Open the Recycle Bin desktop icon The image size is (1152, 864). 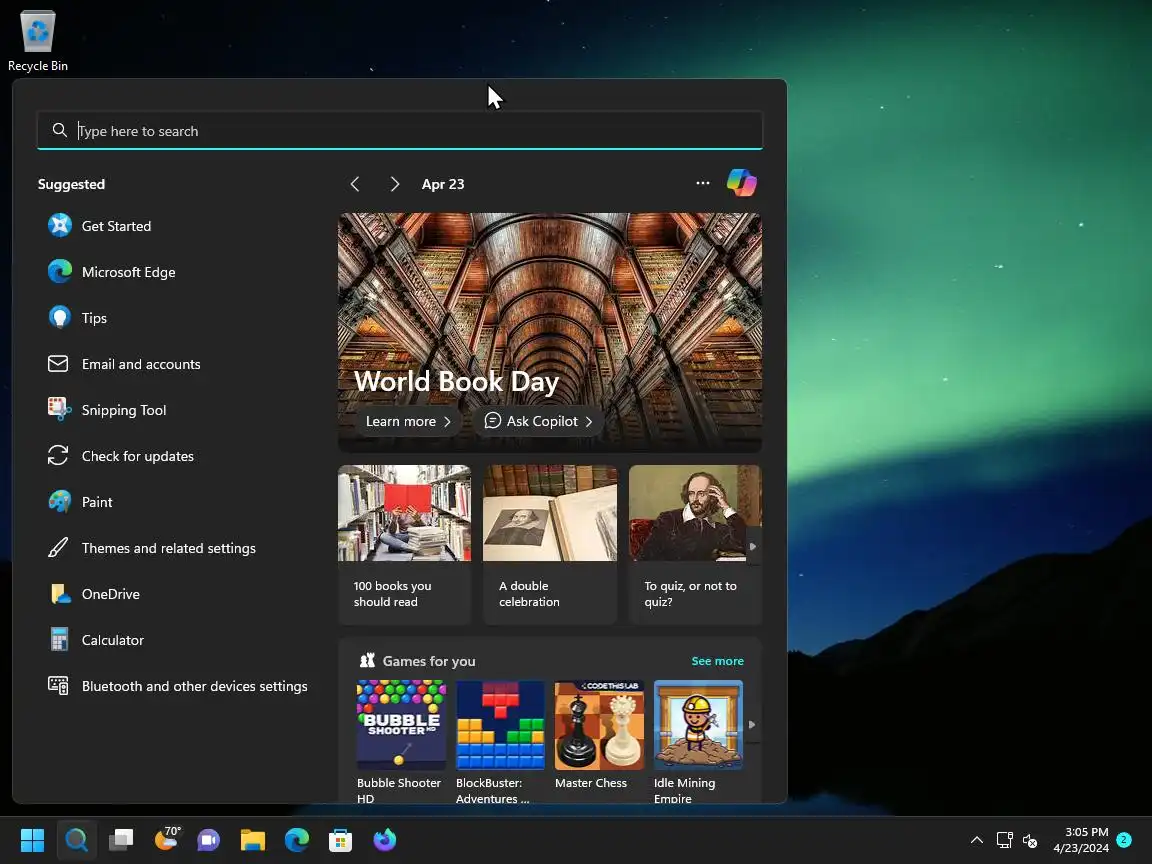pyautogui.click(x=37, y=40)
